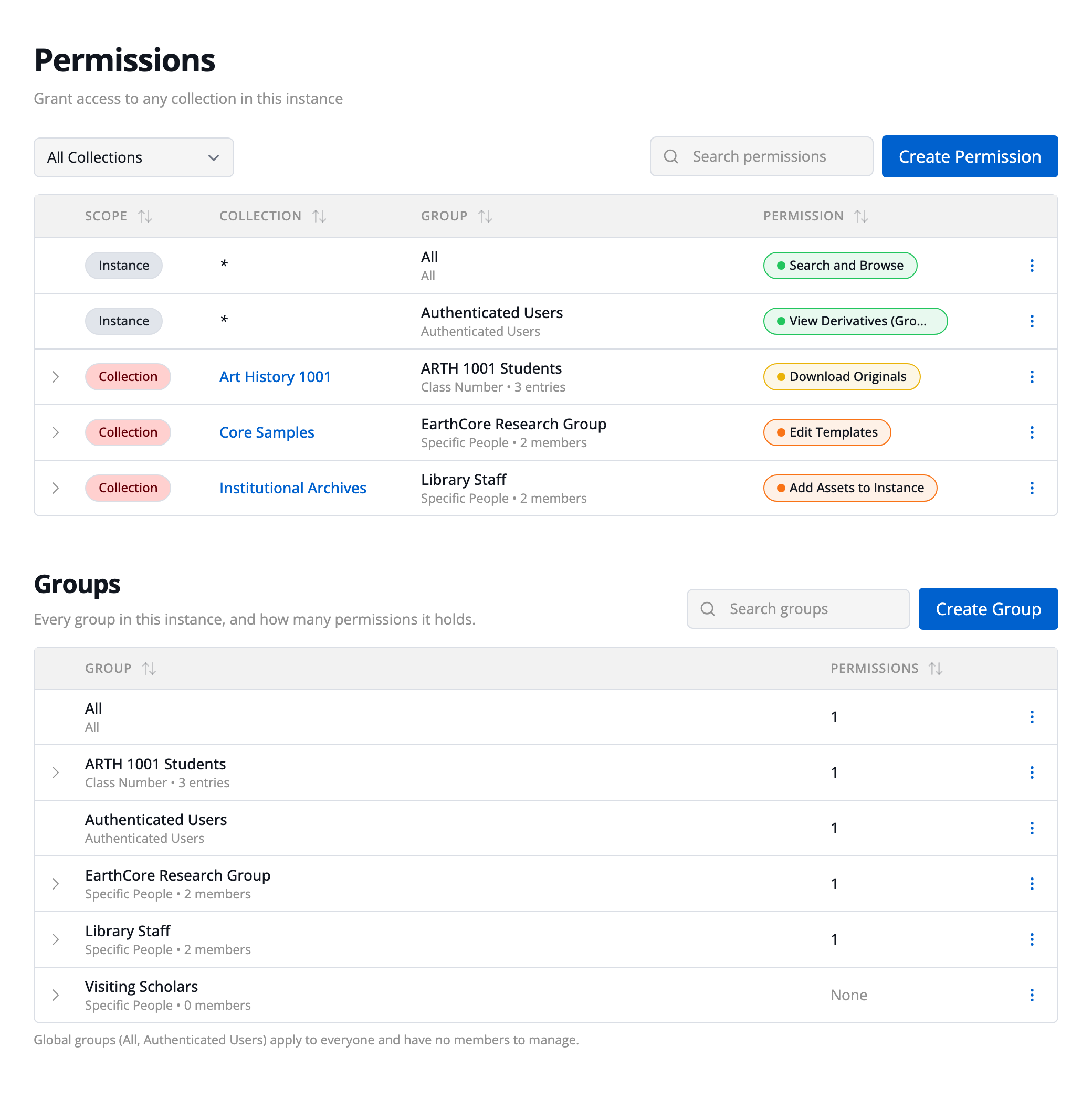The image size is (1092, 1100).
Task: Open kebab menu for Library Staff group row
Action: (x=1032, y=939)
